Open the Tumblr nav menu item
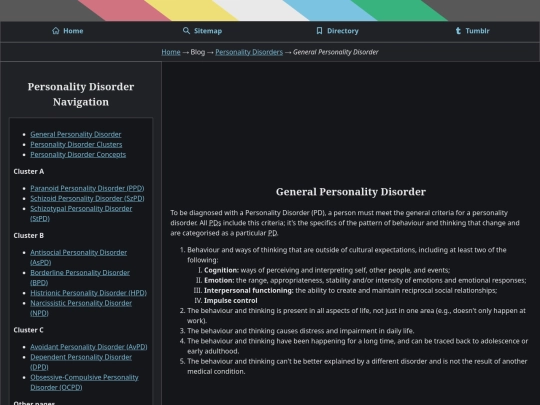540x405 pixels. 472,31
